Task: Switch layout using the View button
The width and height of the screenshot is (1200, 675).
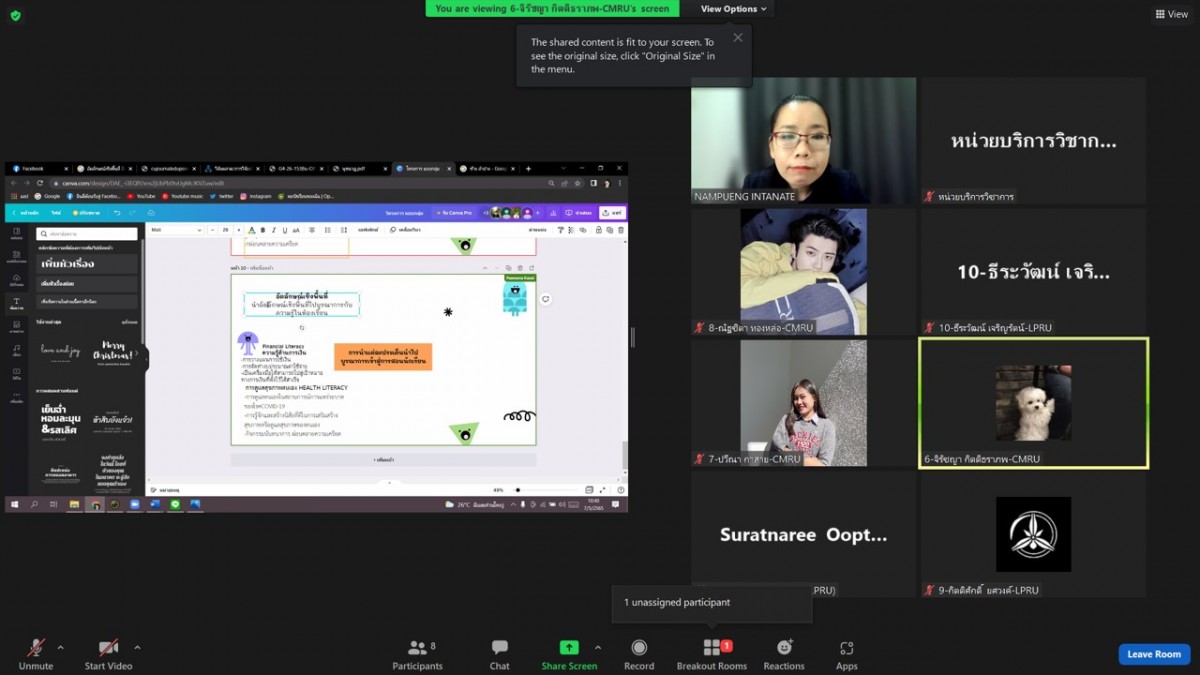Action: click(1172, 14)
